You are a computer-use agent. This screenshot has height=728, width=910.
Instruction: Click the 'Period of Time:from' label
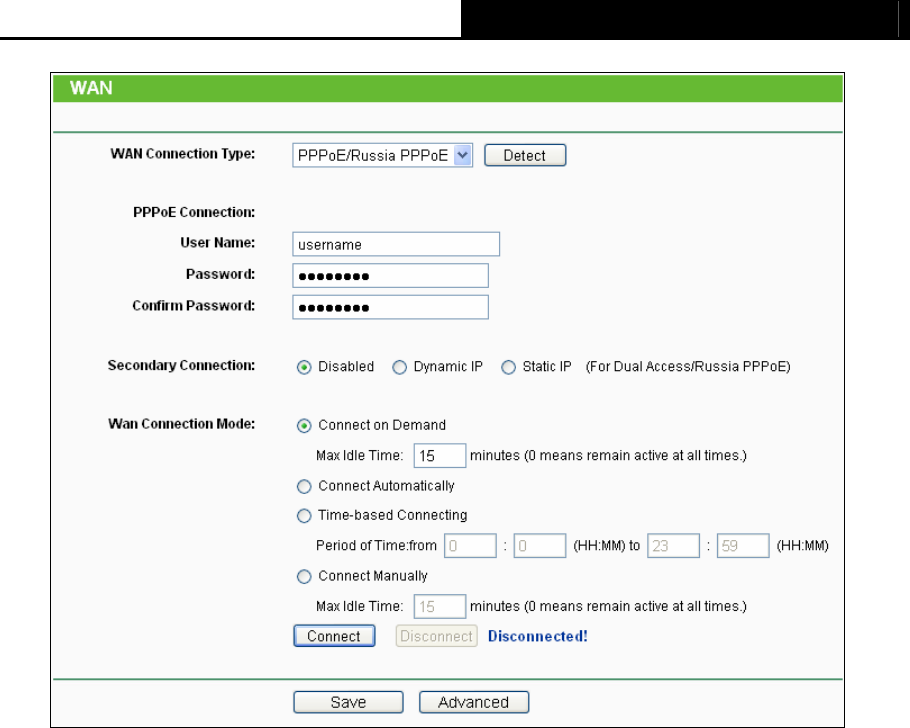pos(376,546)
